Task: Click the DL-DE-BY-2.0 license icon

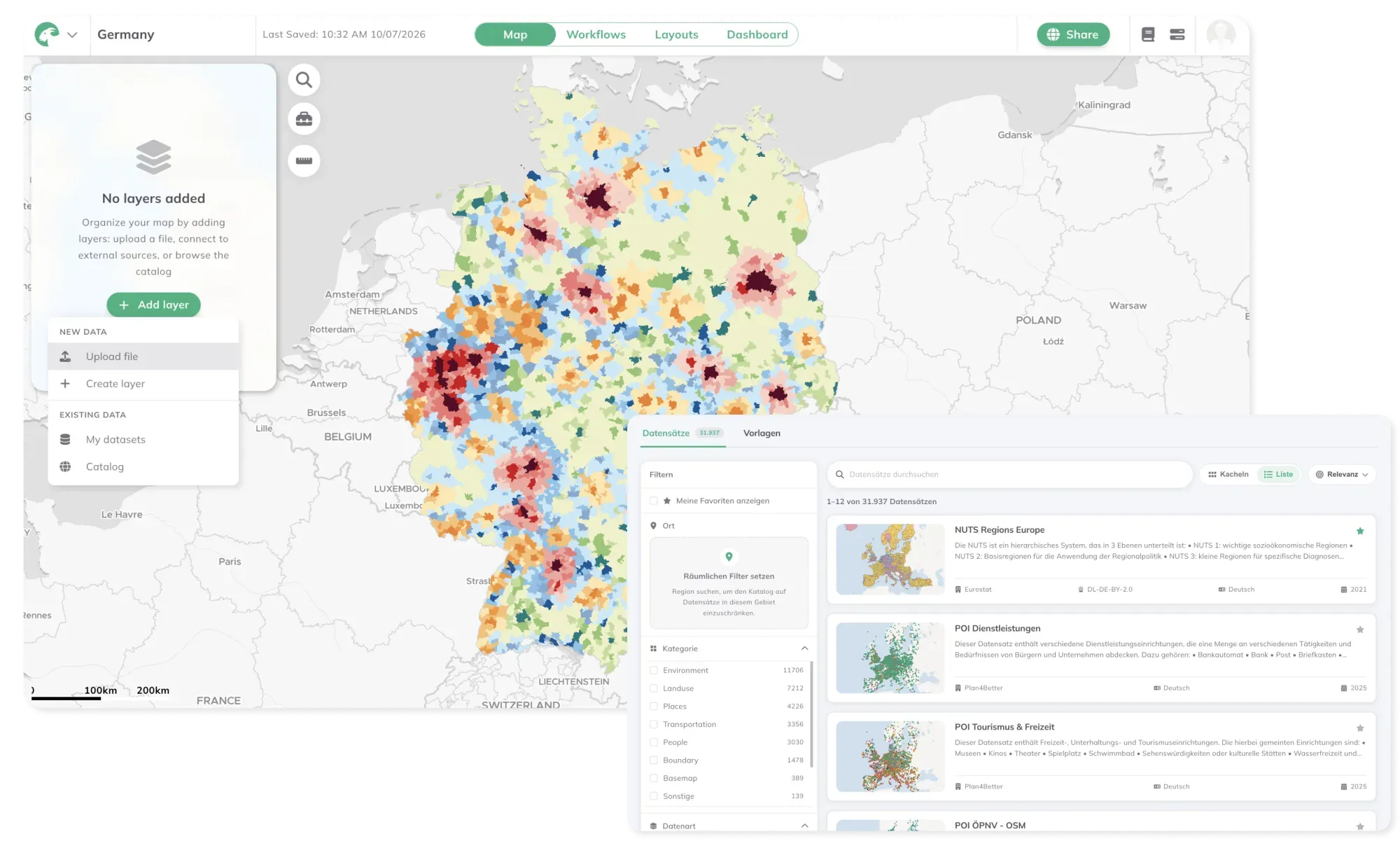Action: point(1081,590)
